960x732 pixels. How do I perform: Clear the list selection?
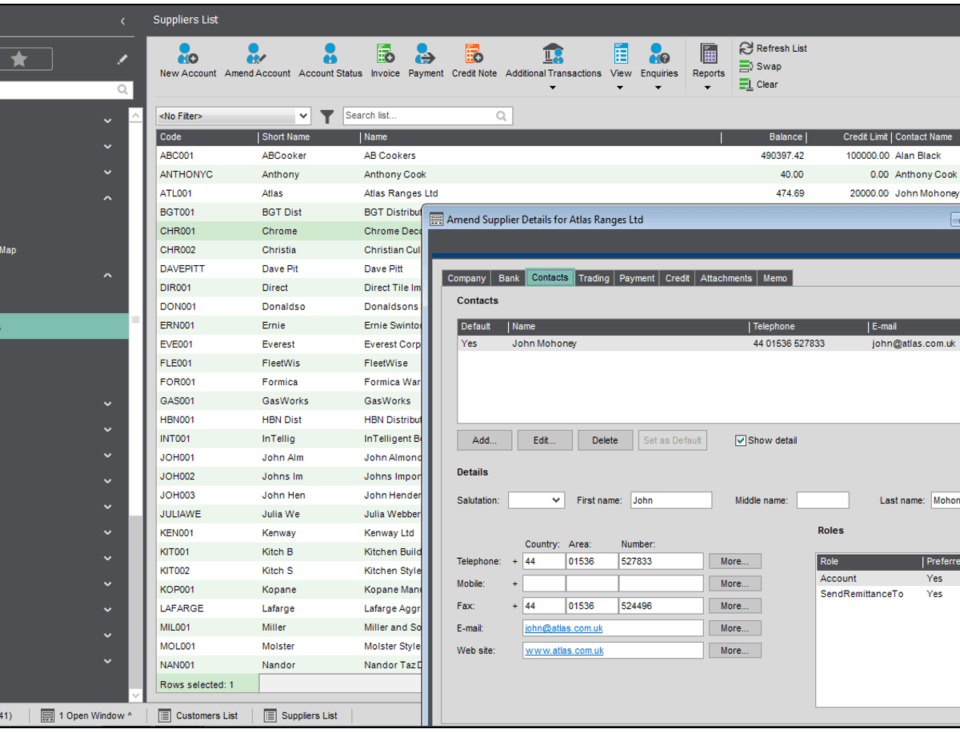click(x=759, y=84)
